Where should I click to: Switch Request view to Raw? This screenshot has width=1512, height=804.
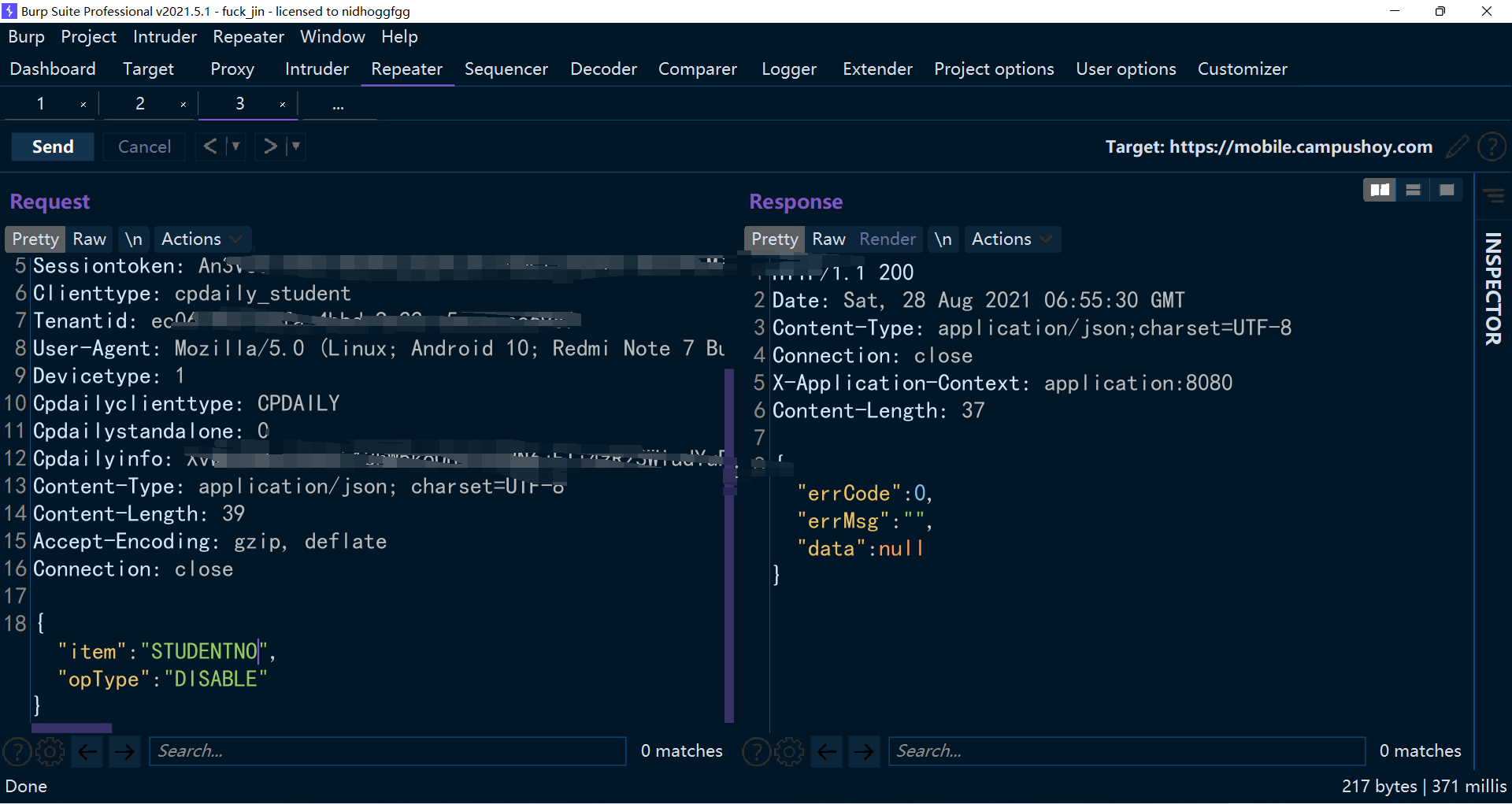tap(89, 239)
